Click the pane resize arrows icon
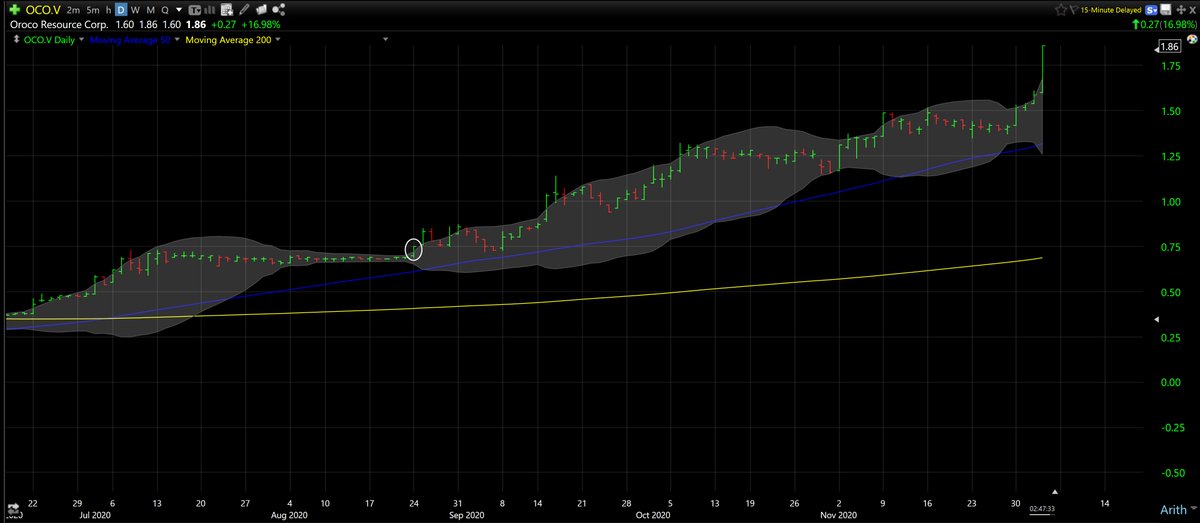Screen dimensions: 1200x523 [x=17, y=39]
